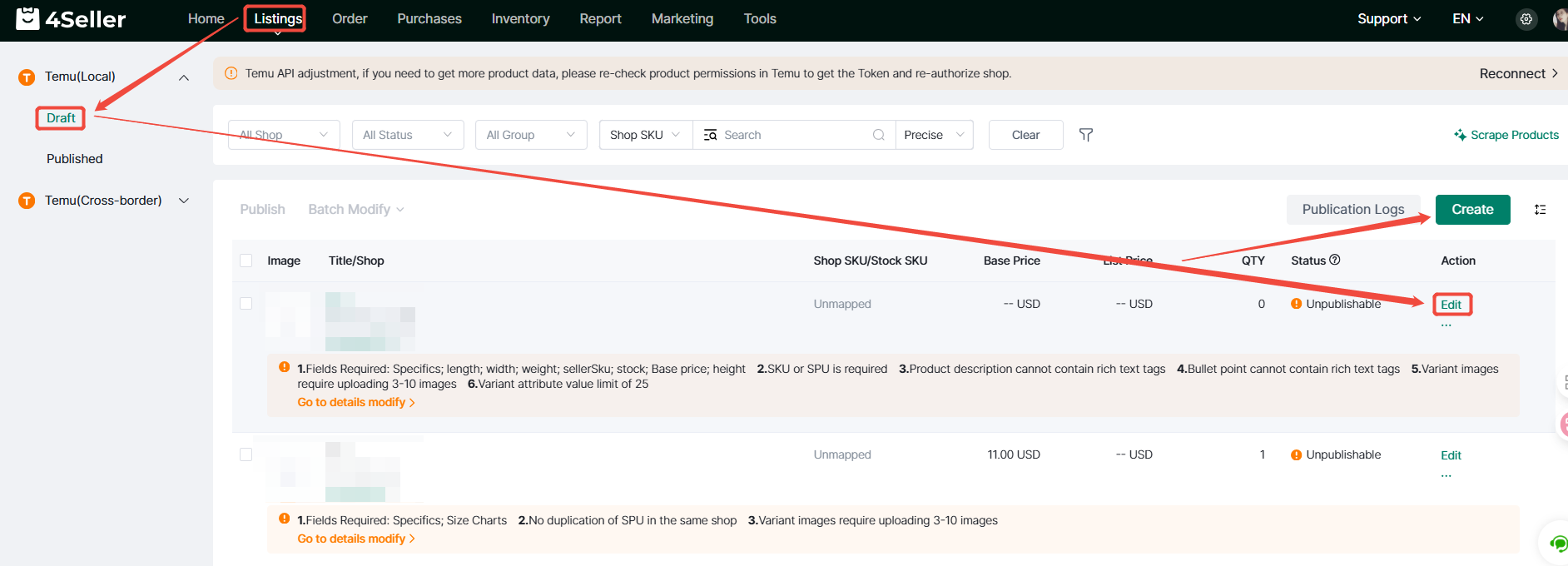The height and width of the screenshot is (566, 1568).
Task: Click the filter funnel icon
Action: [x=1086, y=135]
